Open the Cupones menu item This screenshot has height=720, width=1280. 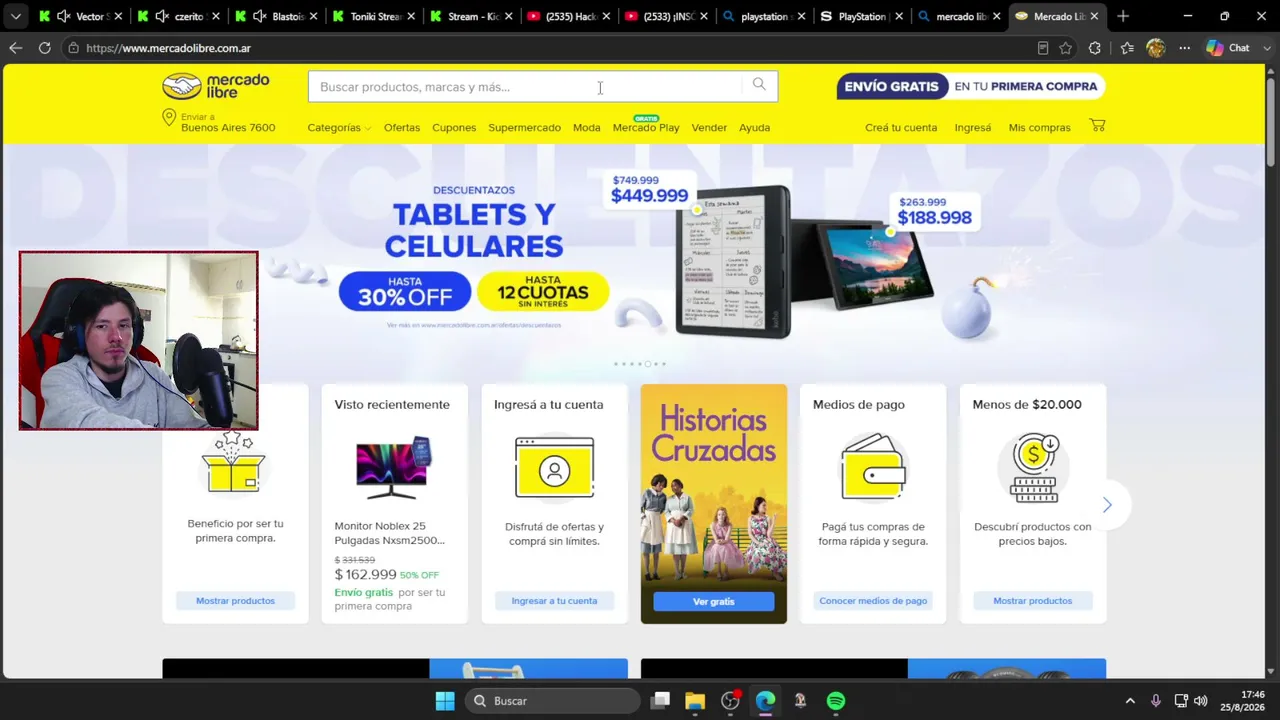454,127
